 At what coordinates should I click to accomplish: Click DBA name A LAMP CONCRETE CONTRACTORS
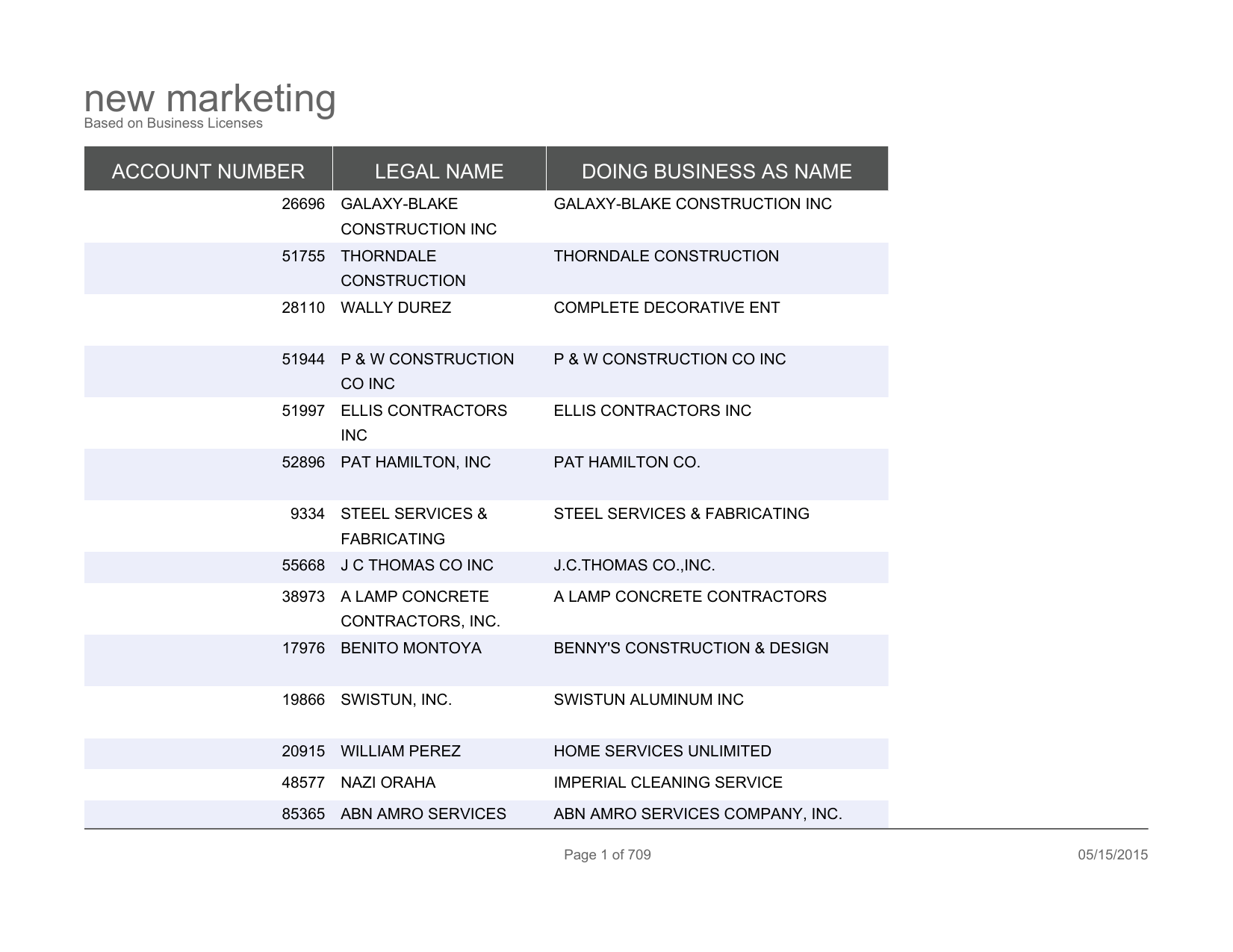690,597
